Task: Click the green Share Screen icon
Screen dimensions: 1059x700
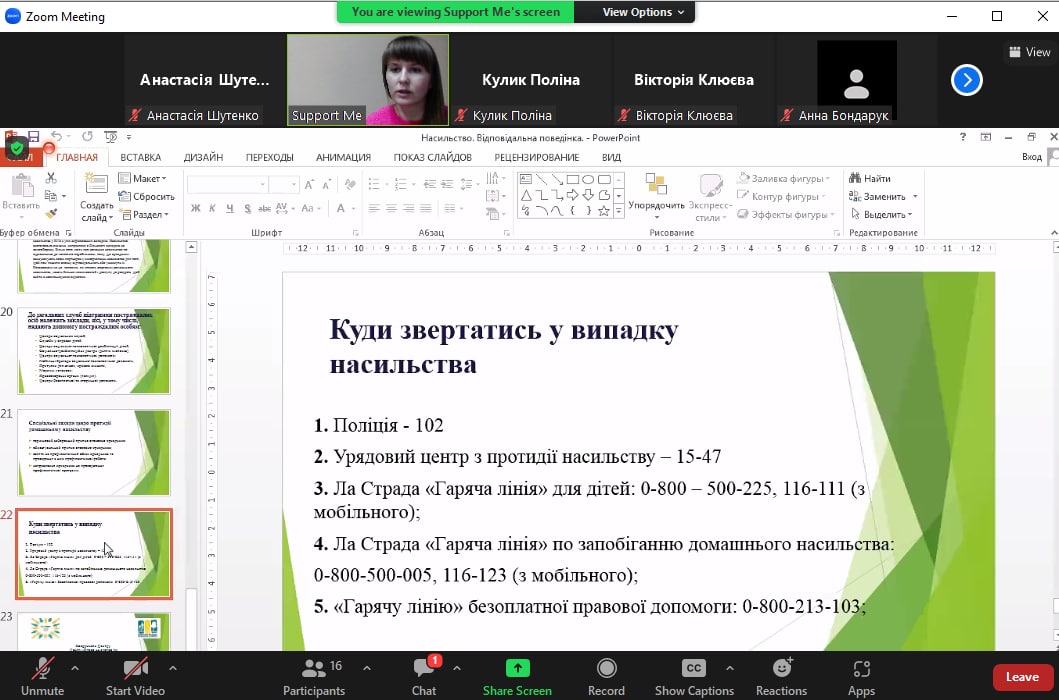Action: (x=517, y=669)
